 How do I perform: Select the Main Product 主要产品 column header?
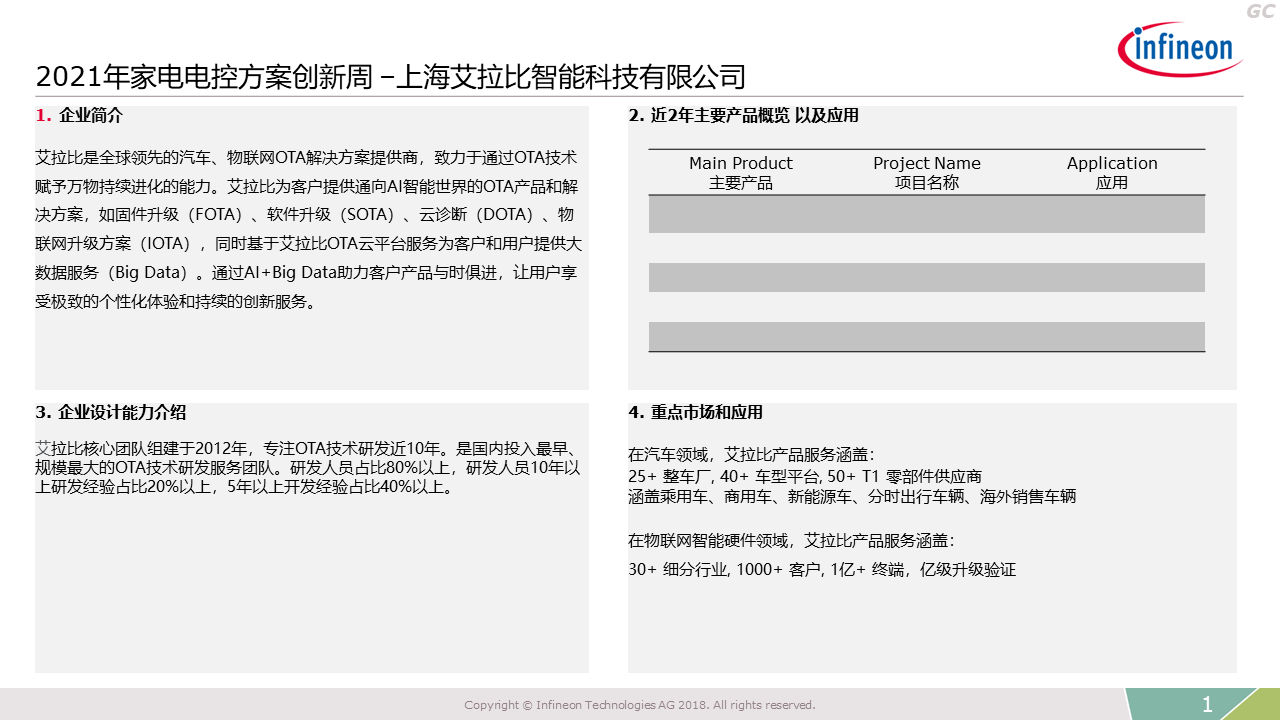coord(741,173)
